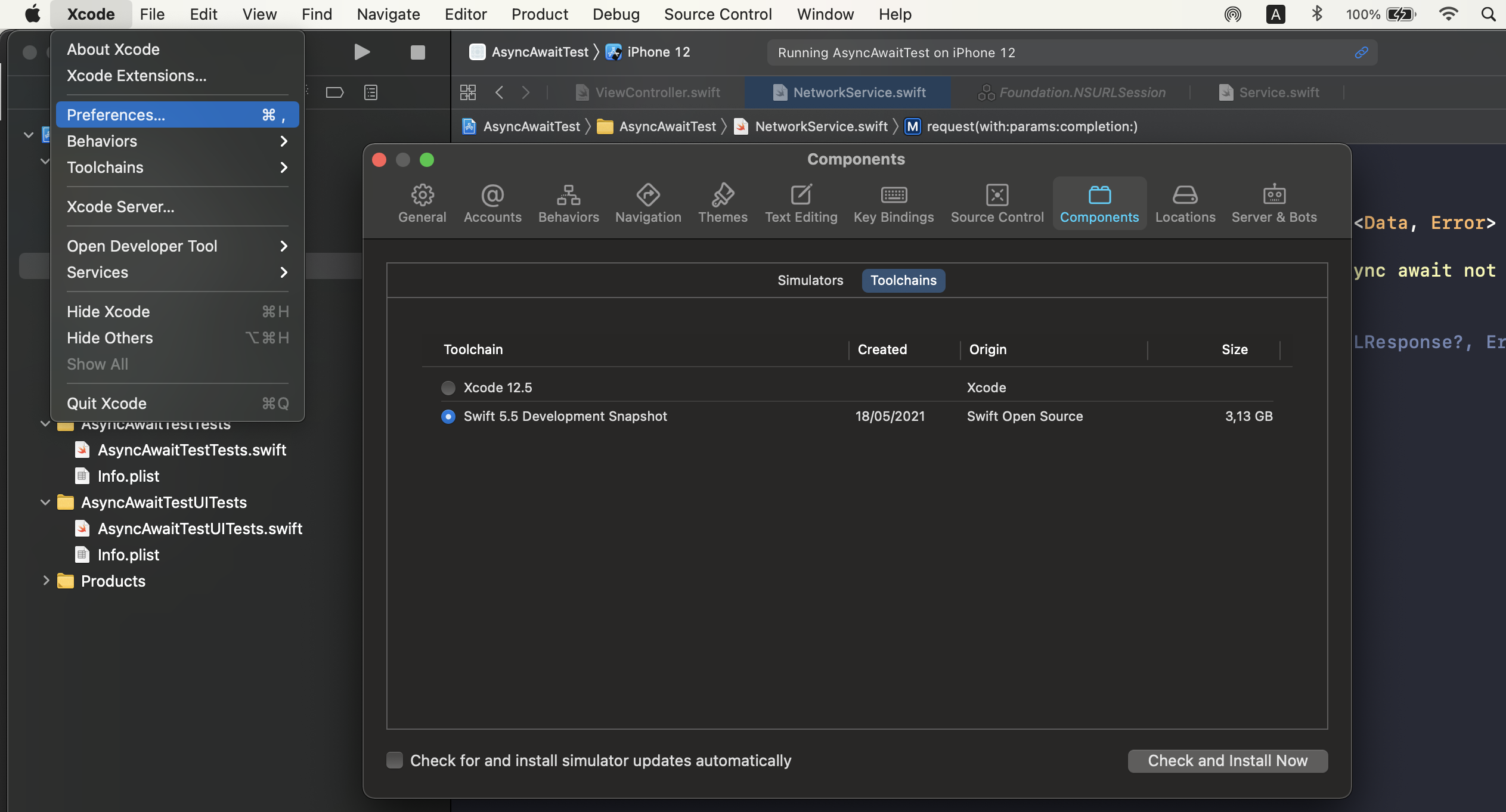This screenshot has height=812, width=1506.
Task: Open Key Bindings preferences pane
Action: coord(894,203)
